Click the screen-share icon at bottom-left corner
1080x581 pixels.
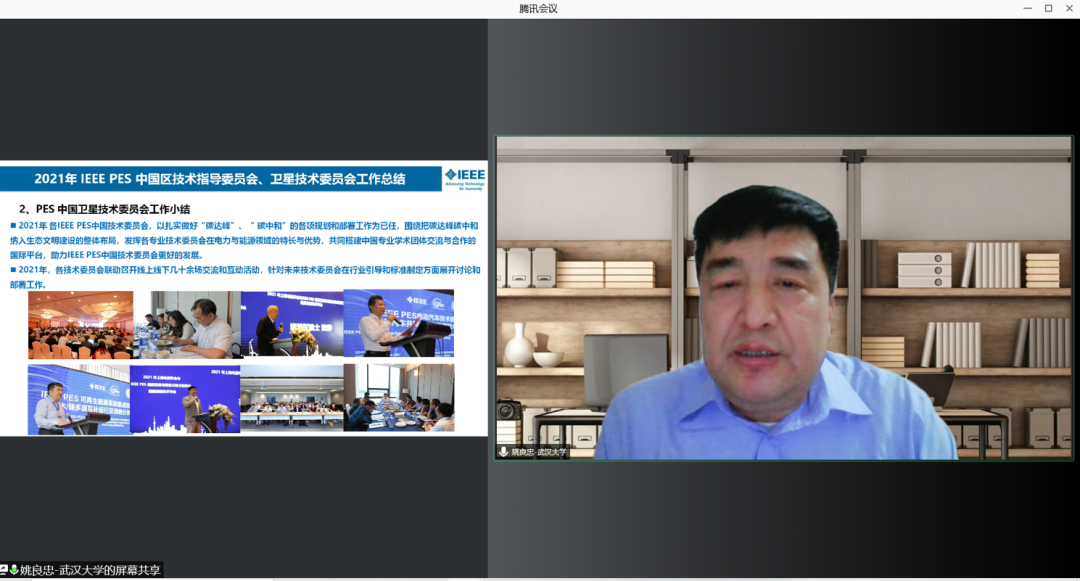coord(4,570)
